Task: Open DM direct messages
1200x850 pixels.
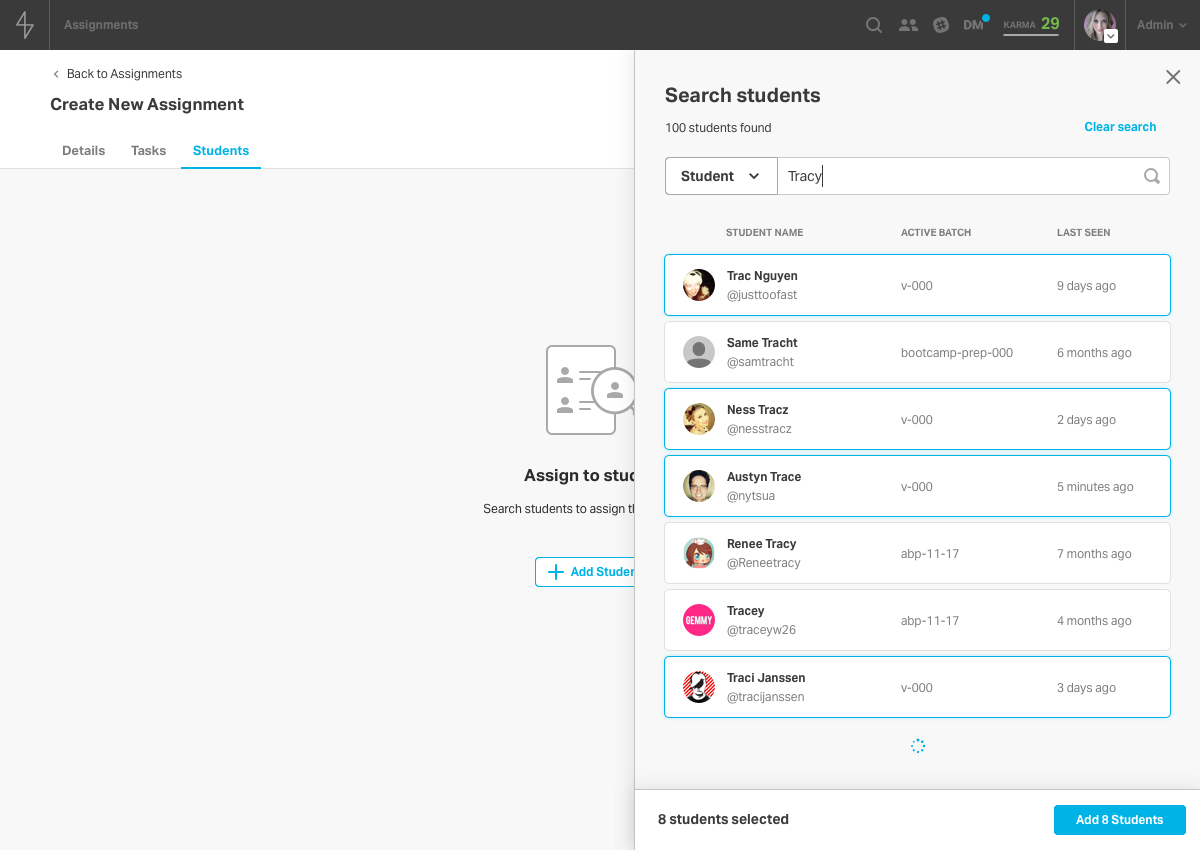Action: point(974,25)
